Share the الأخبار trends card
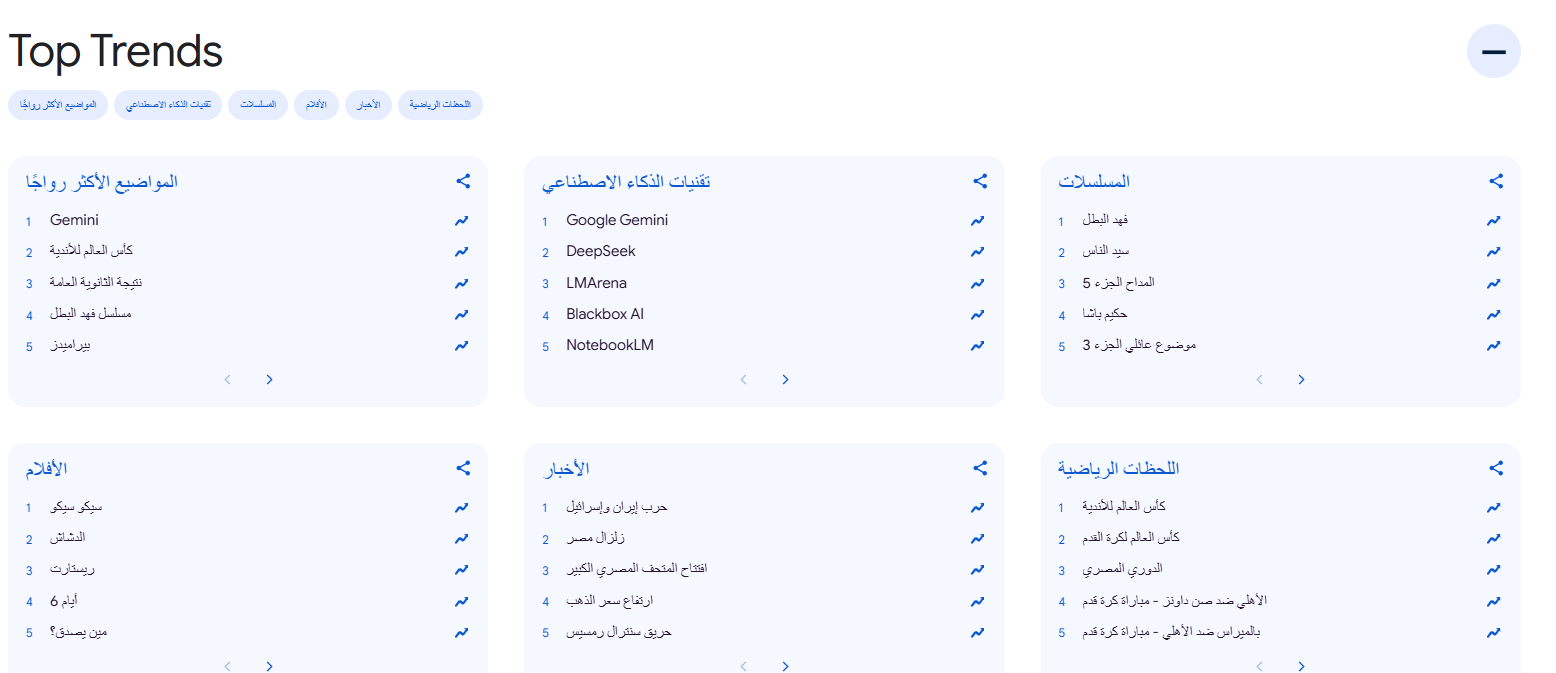The width and height of the screenshot is (1556, 673). (x=979, y=467)
